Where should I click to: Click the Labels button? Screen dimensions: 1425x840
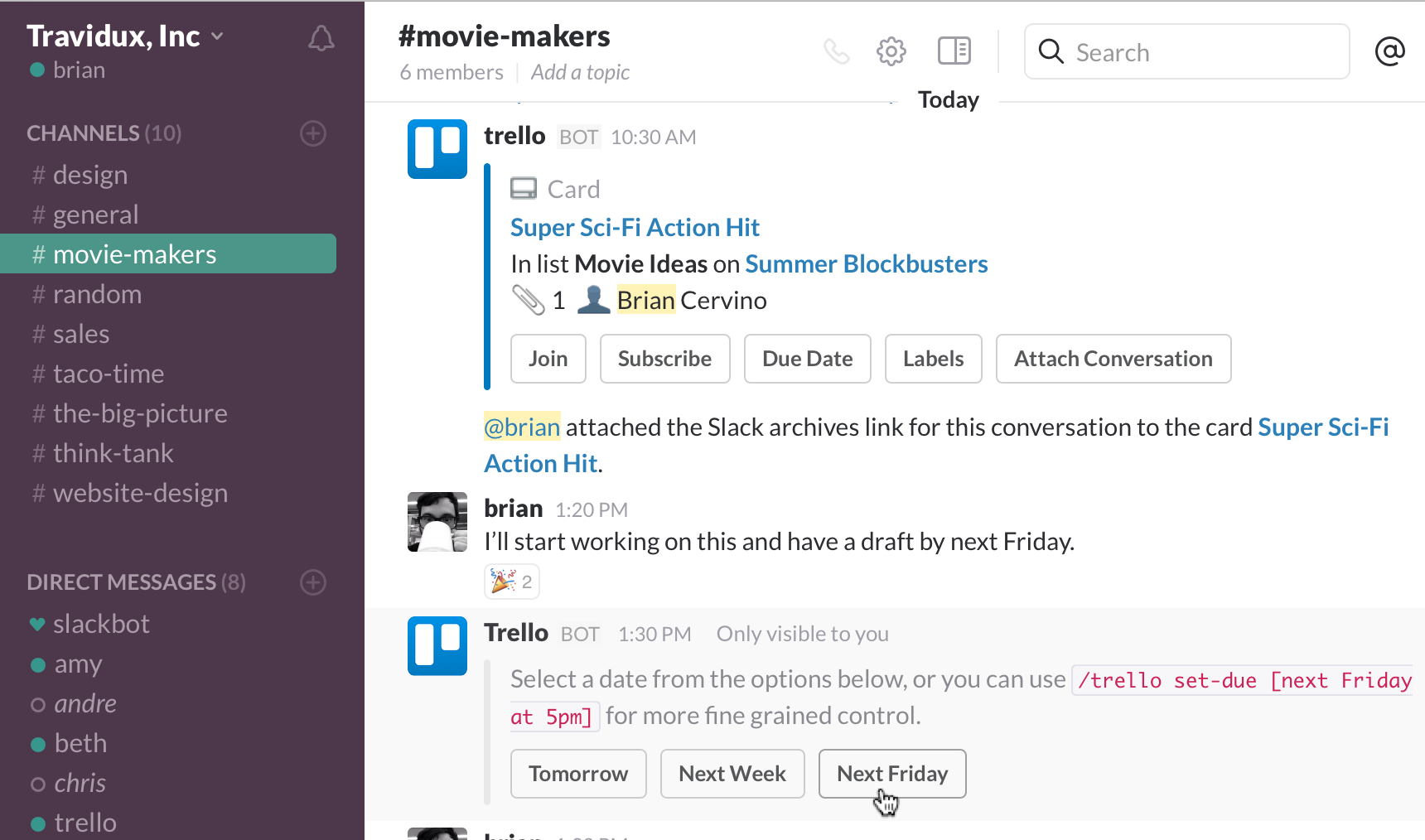[x=934, y=359]
